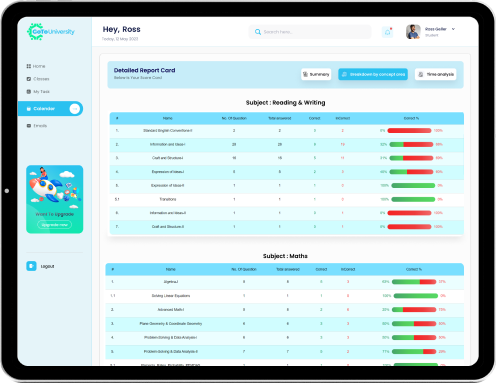
Task: Open the notifications bell icon
Action: pyautogui.click(x=387, y=32)
